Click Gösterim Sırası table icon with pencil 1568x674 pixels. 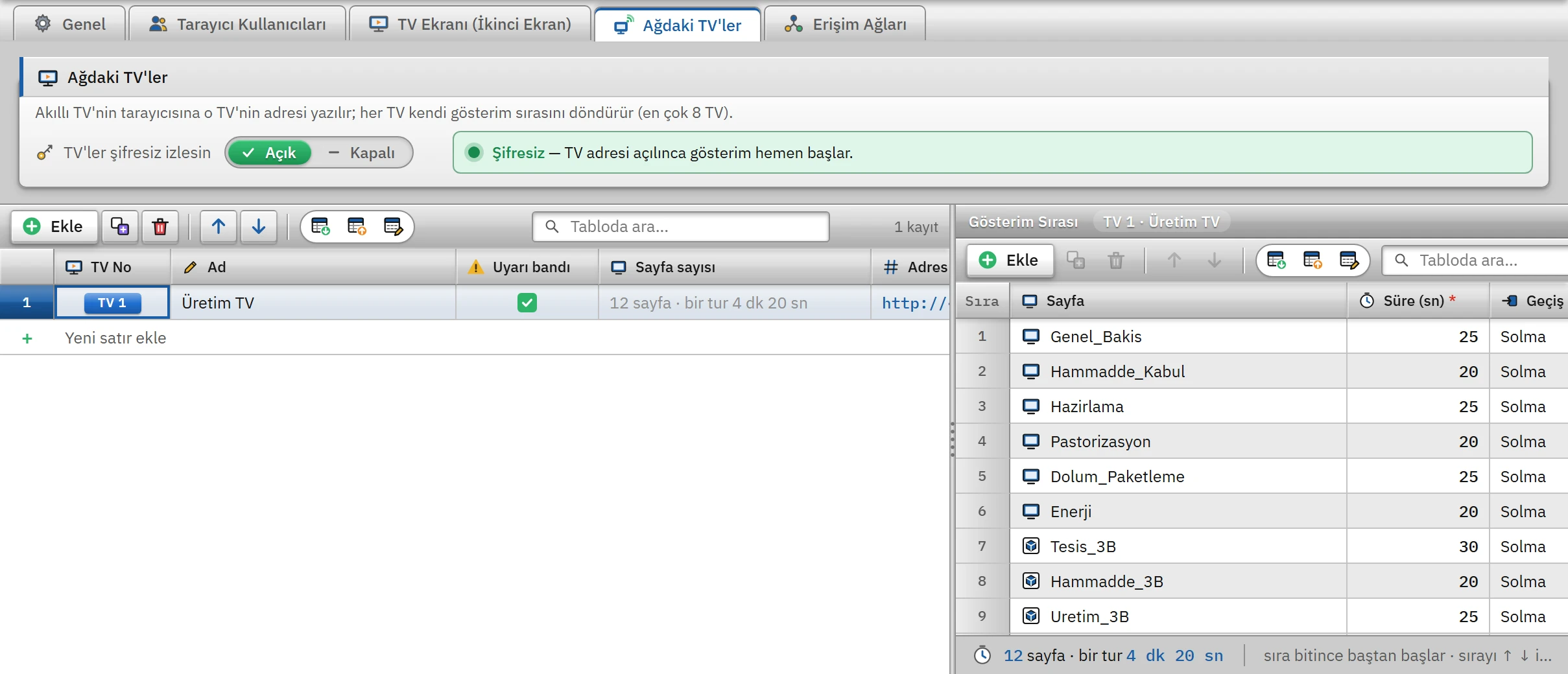pos(1349,260)
